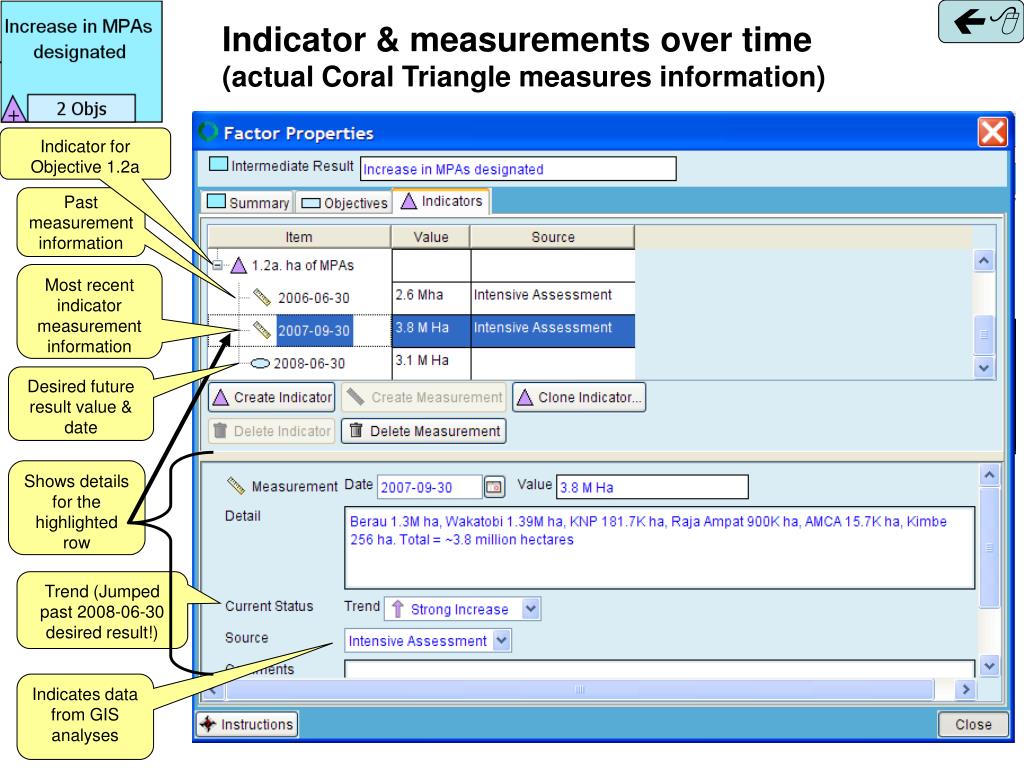Viewport: 1024px width, 768px height.
Task: Click the Clone Indicator... button
Action: point(579,397)
